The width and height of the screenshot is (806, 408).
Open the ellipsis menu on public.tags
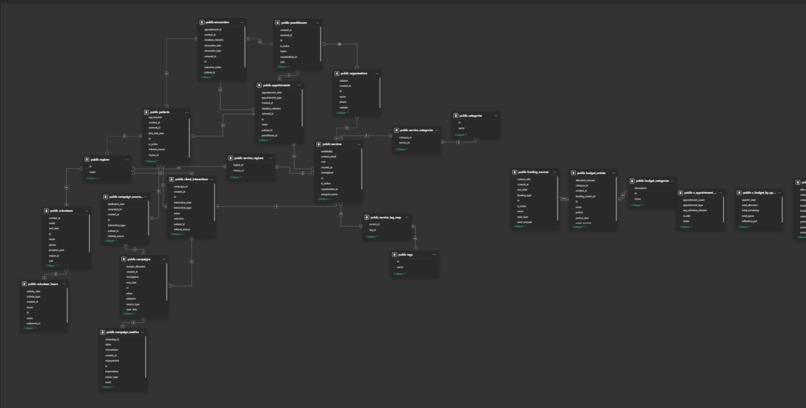pyautogui.click(x=434, y=254)
